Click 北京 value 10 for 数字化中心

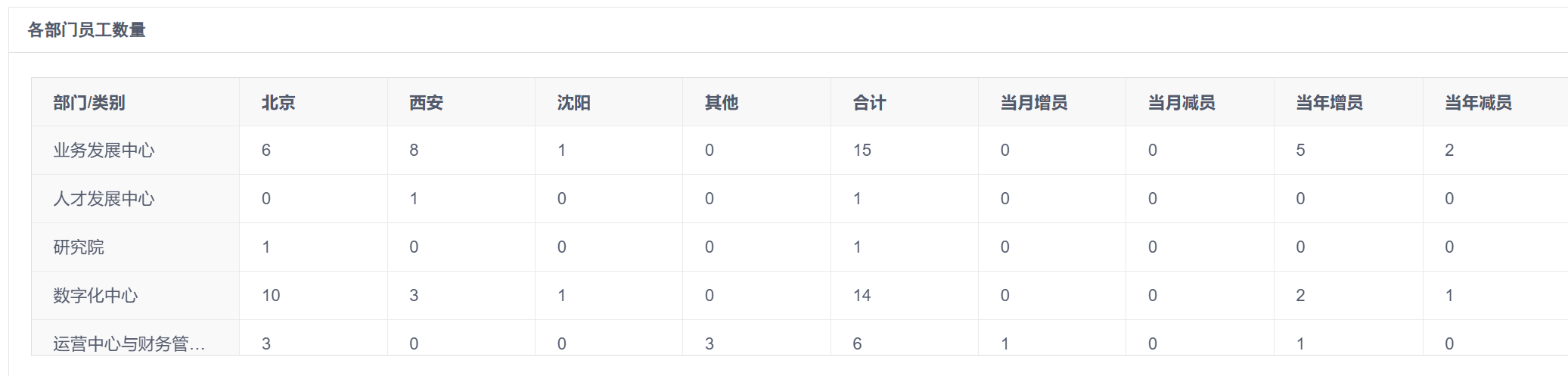click(x=271, y=296)
